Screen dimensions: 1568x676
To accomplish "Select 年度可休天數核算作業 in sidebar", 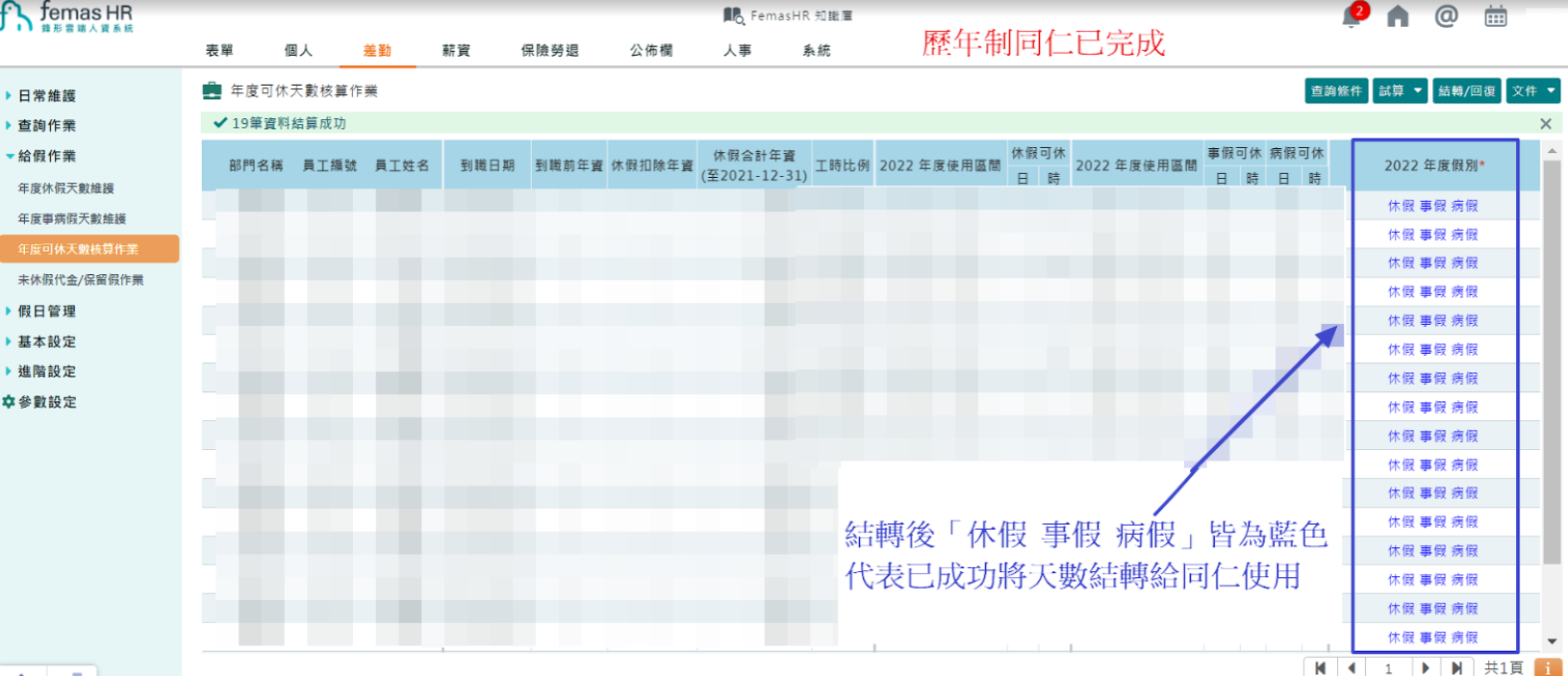I will tap(89, 249).
